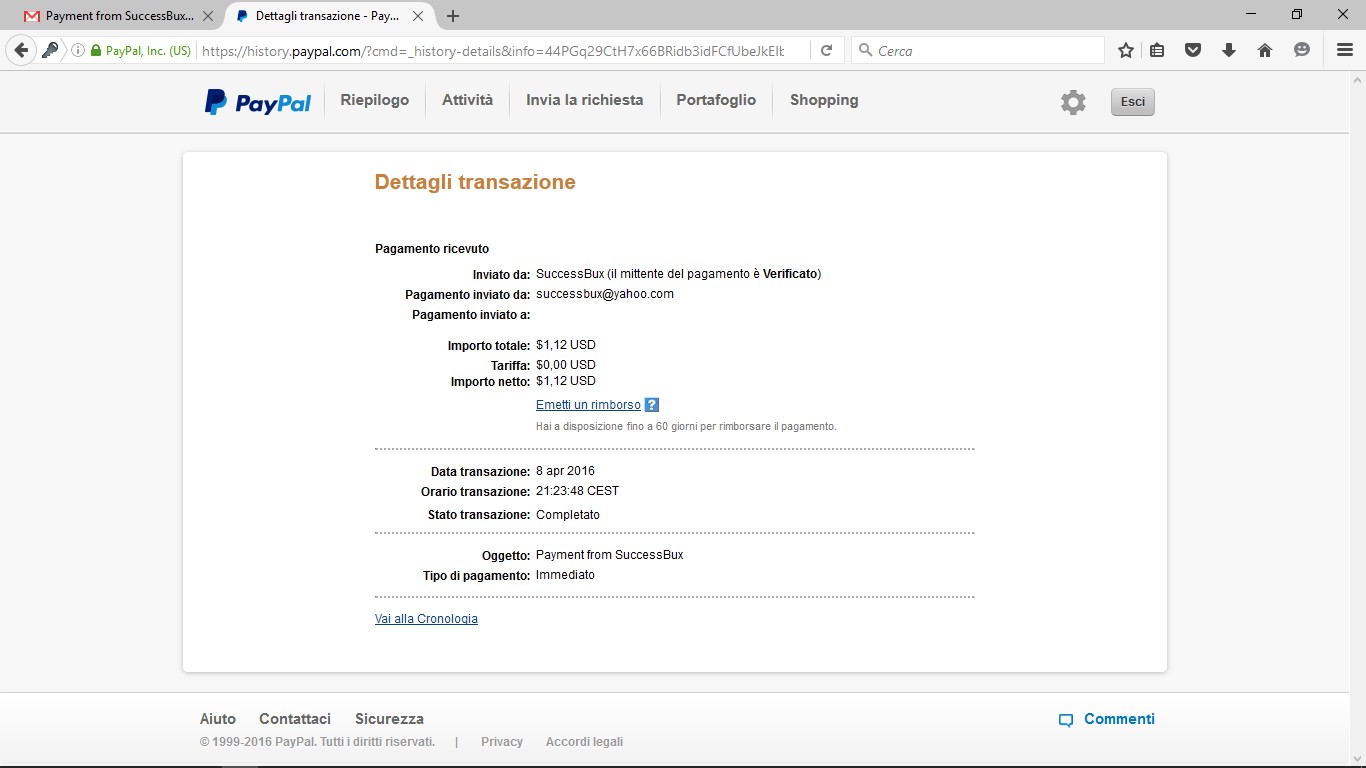
Task: Click the reload page icon
Action: 826,50
